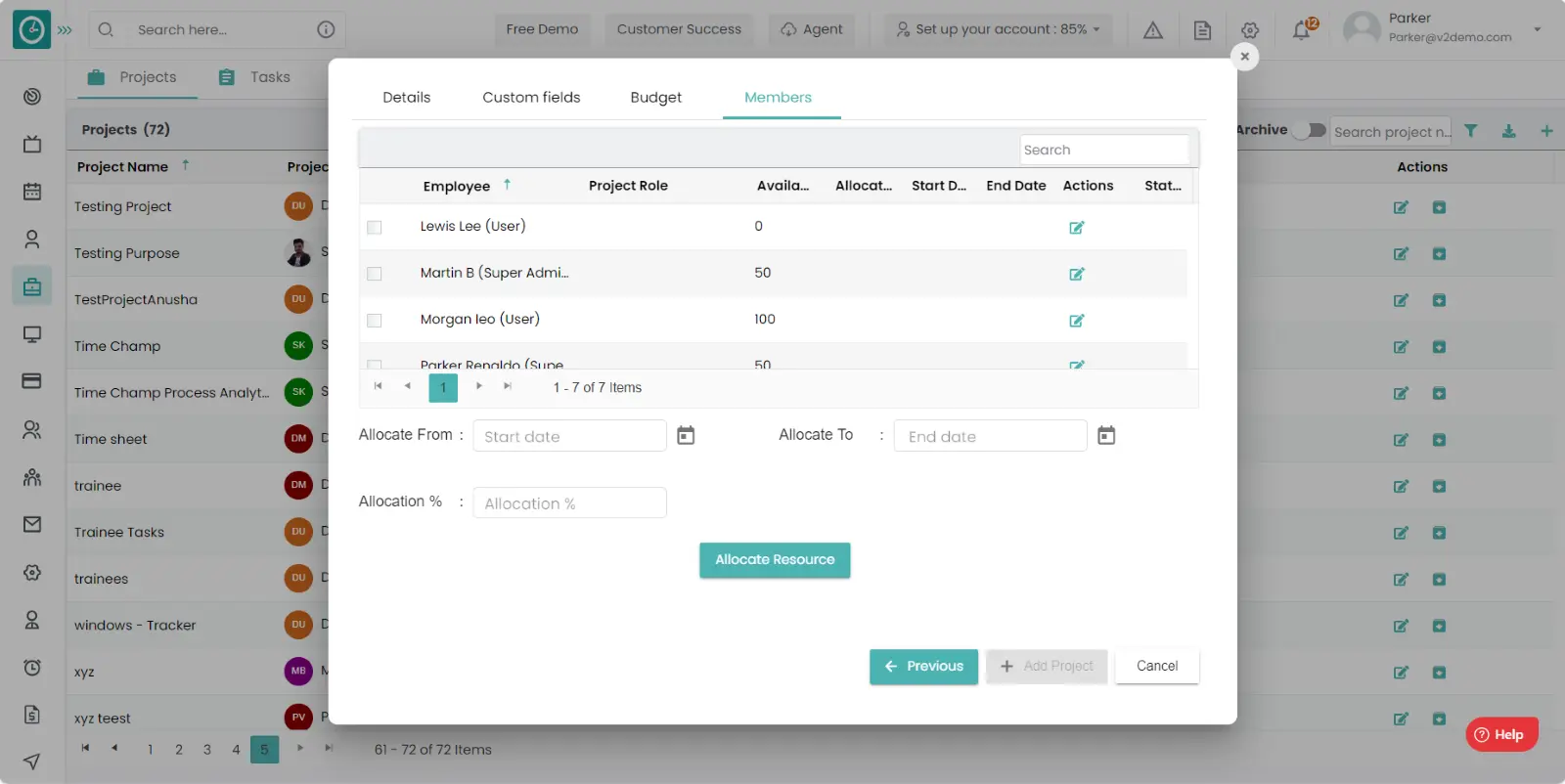Click the search info icon

tap(326, 29)
